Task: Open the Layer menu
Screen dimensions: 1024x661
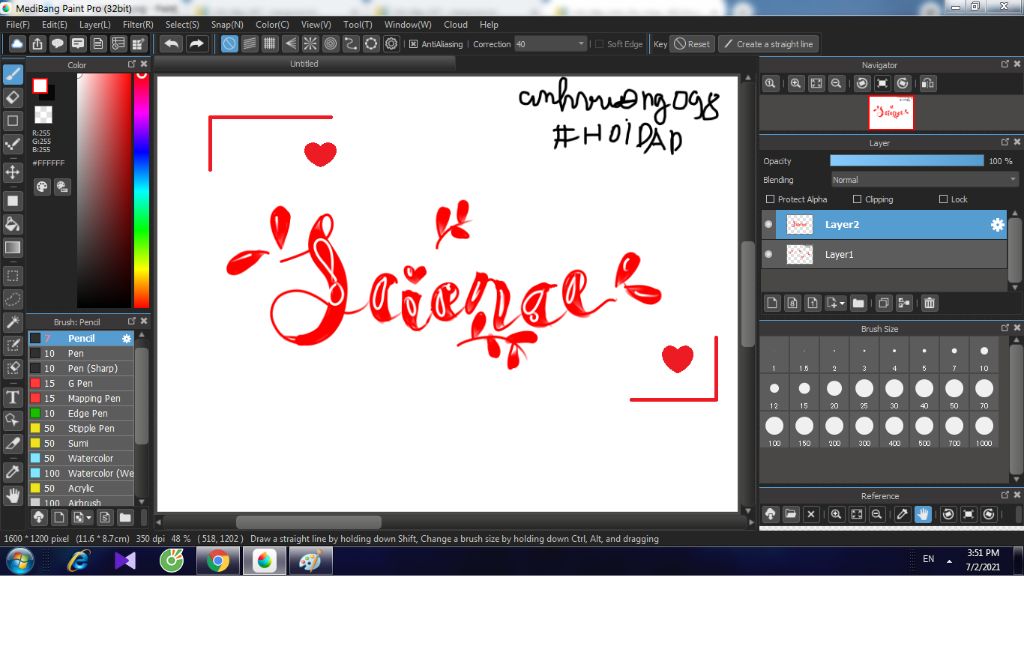Action: [x=95, y=24]
